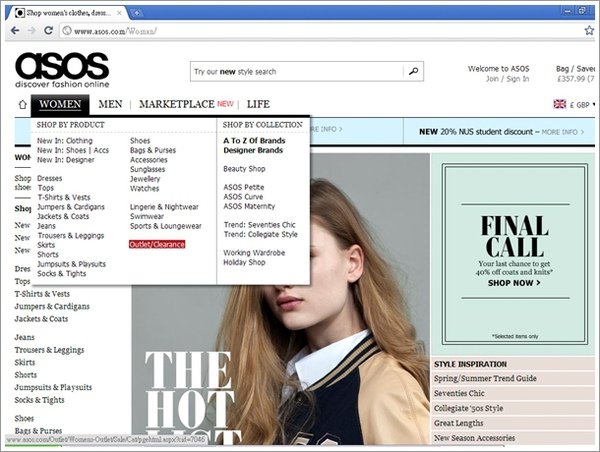Select New In: Designer
Viewport: 600px width, 452px height.
65,160
